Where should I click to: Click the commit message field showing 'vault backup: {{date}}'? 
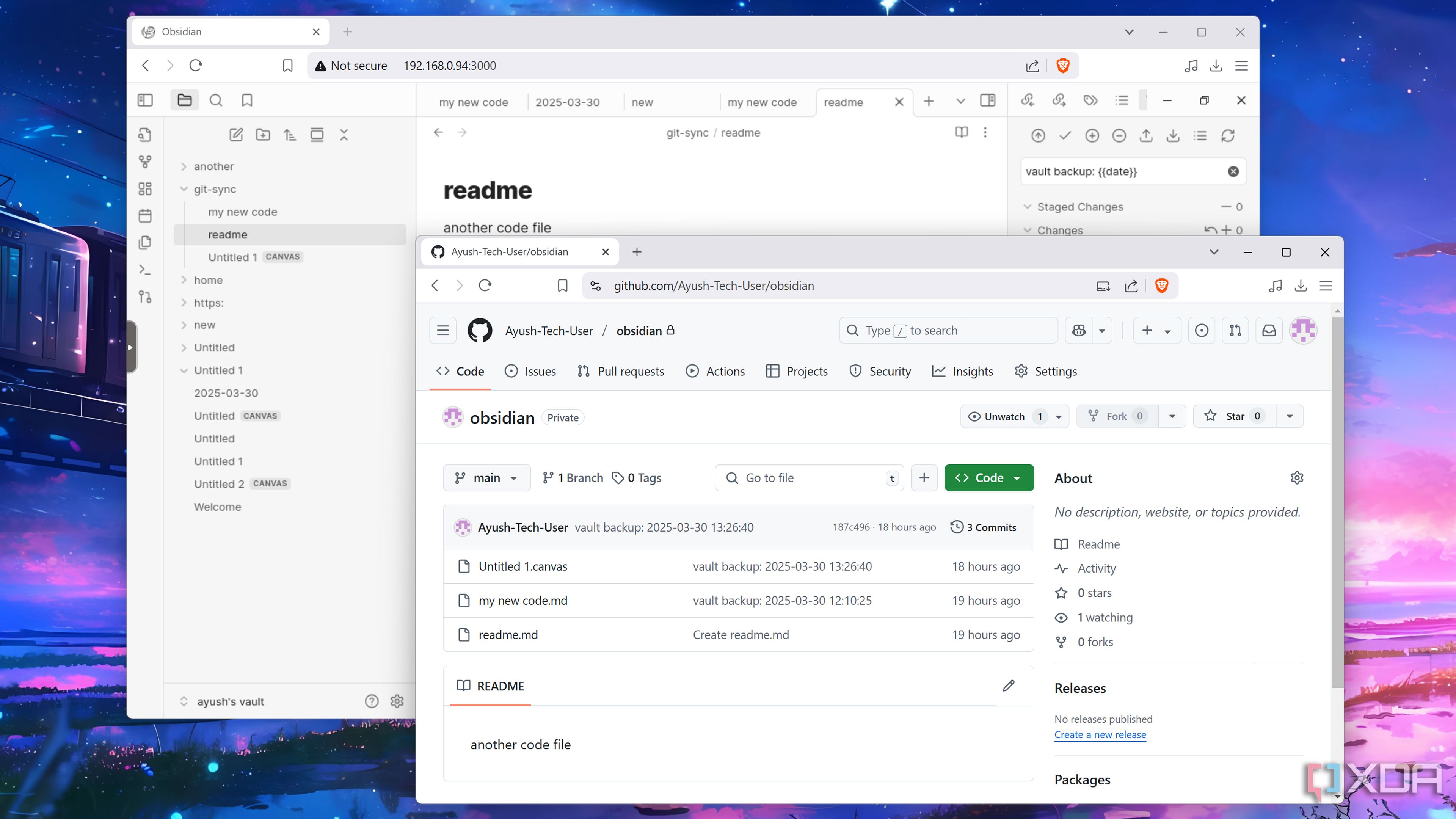pos(1125,171)
